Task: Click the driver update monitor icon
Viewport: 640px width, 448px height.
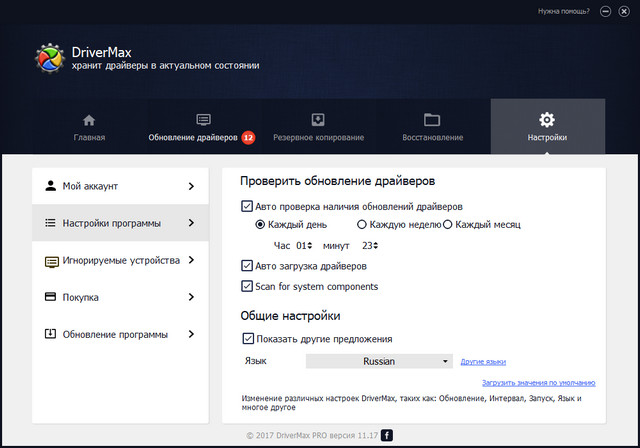Action: coord(203,119)
